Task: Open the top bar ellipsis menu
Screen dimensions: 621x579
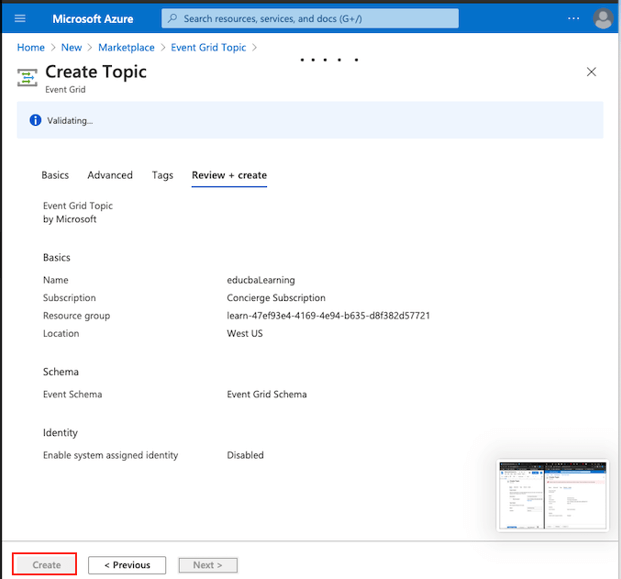Action: tap(573, 18)
